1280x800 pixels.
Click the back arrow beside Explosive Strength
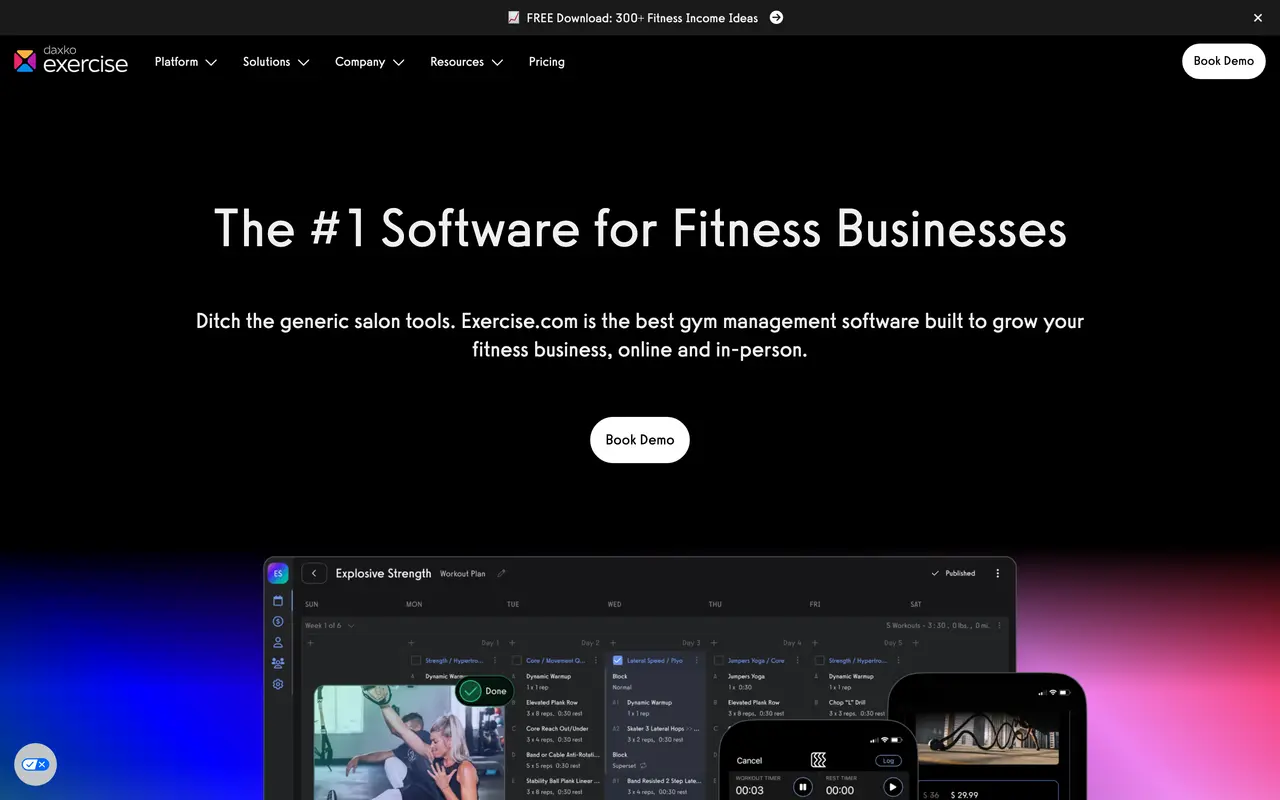[x=314, y=573]
